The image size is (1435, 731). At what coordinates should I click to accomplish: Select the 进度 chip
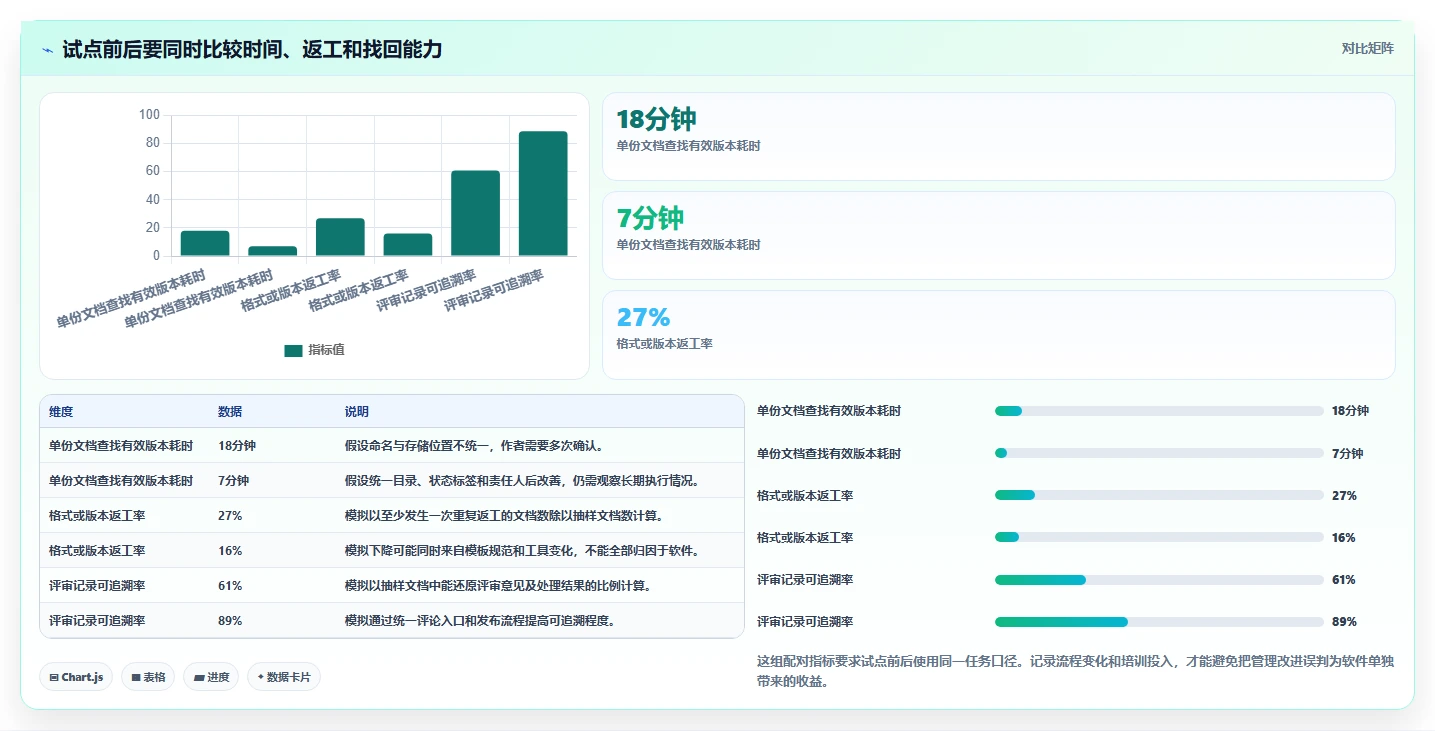[x=211, y=677]
